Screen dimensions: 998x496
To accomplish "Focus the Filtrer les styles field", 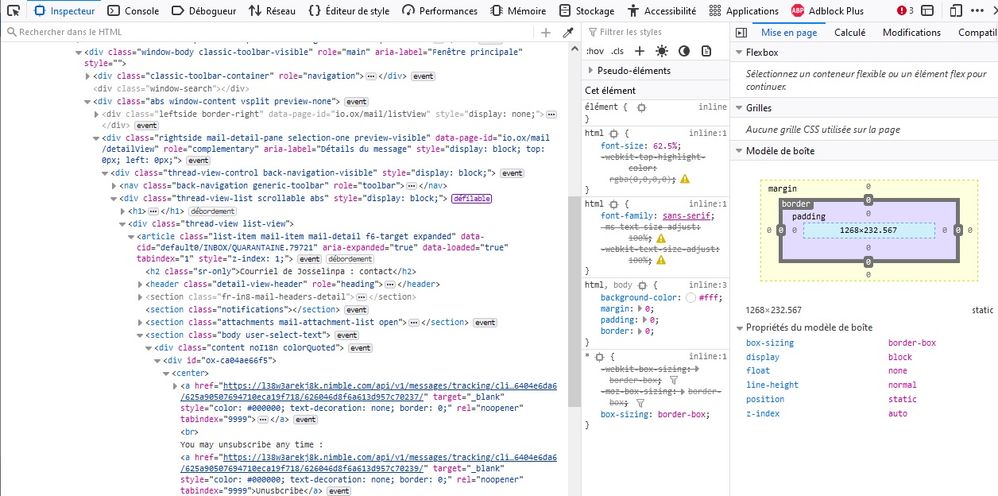I will click(x=656, y=32).
